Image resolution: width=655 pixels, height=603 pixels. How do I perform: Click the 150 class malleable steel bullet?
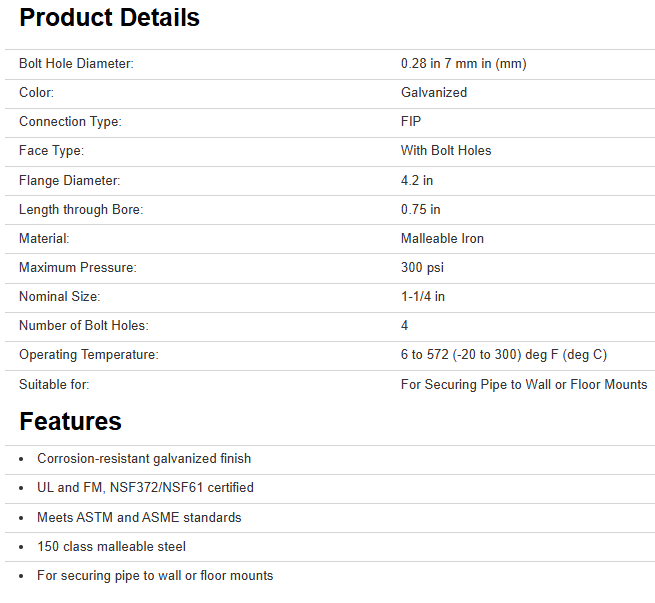click(111, 547)
